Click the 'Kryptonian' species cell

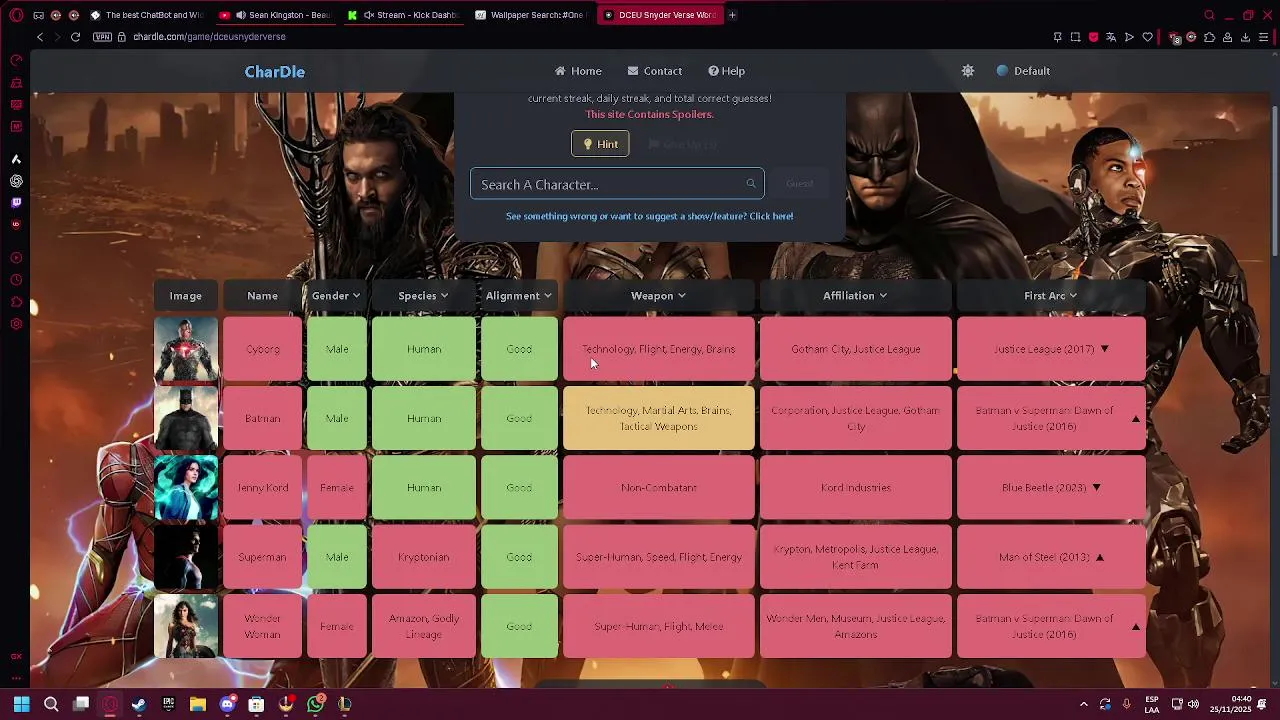[423, 557]
